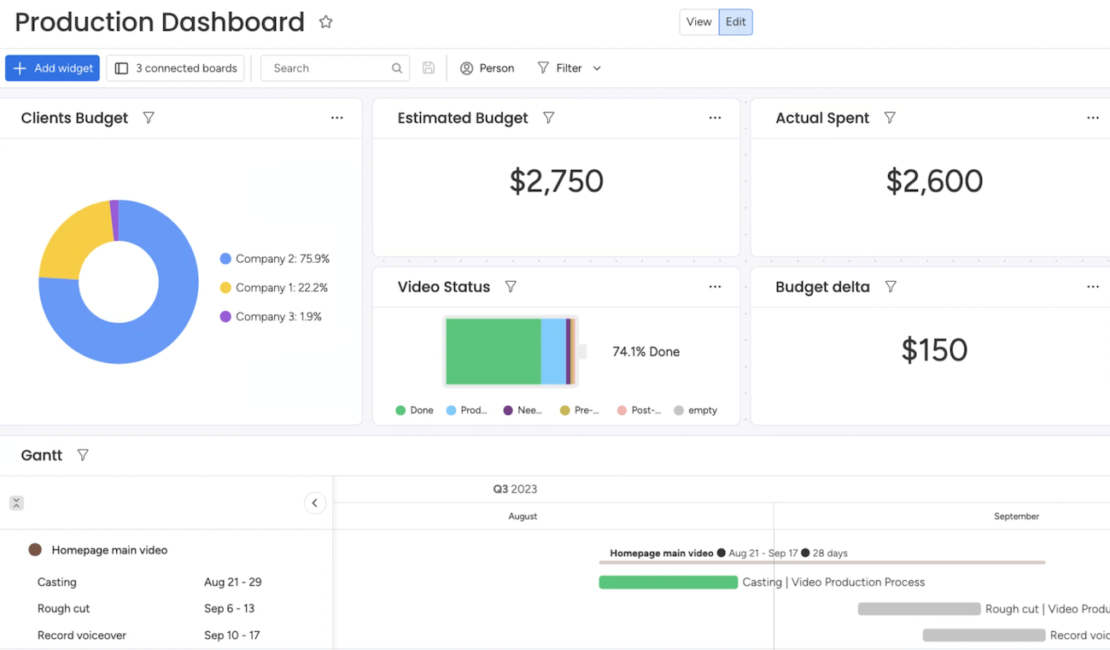Screen dimensions: 1110x650
Task: Open filter for Actual Spent widget
Action: point(890,118)
